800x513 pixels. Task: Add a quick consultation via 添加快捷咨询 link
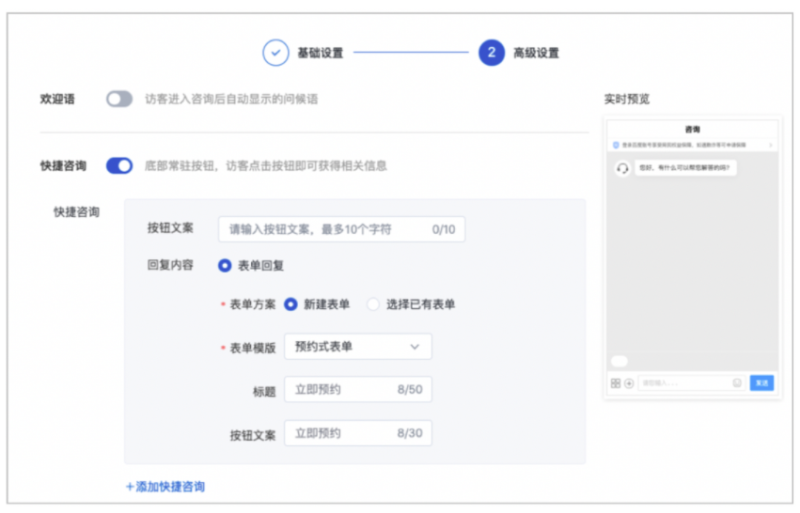point(165,486)
